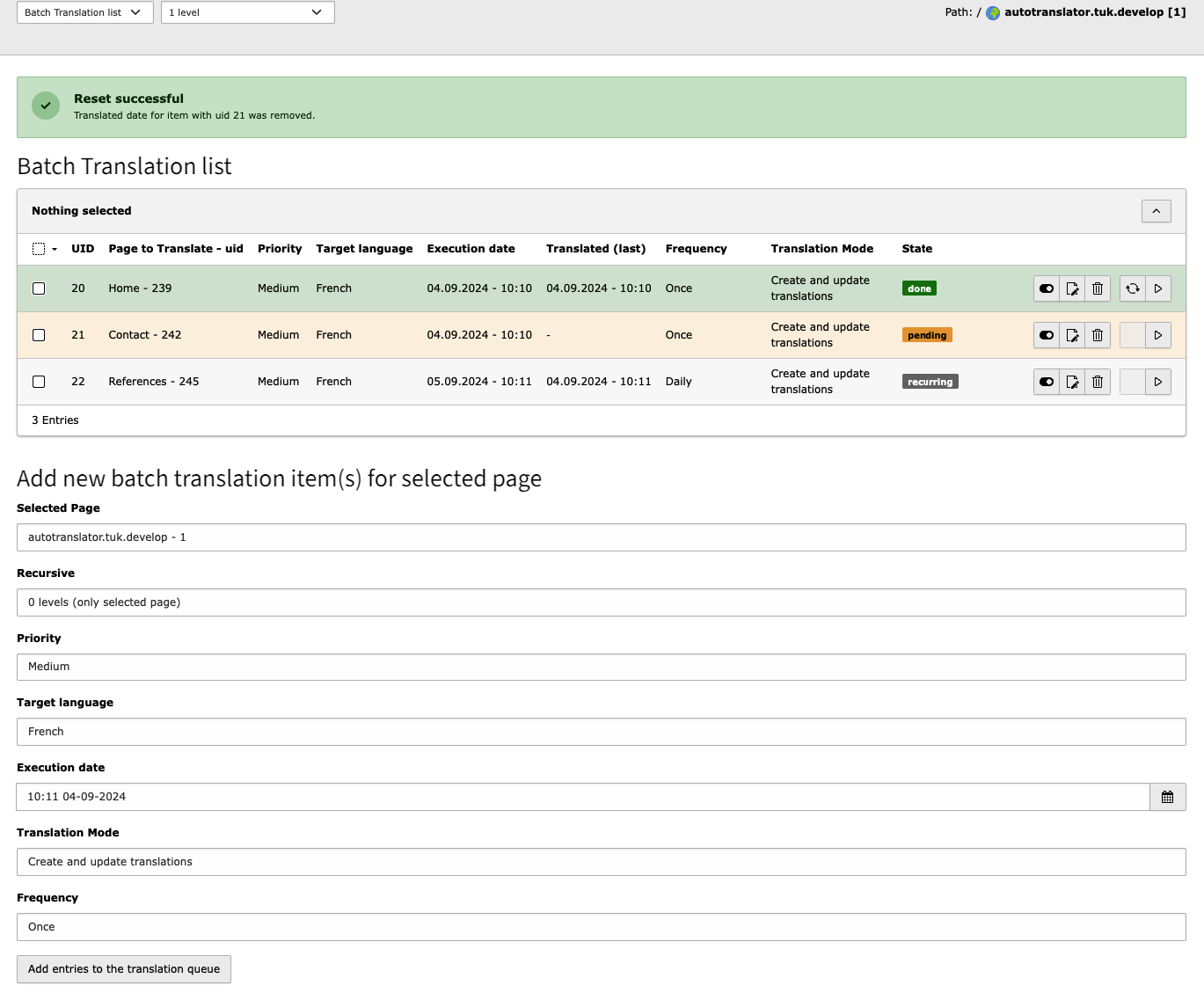Image resolution: width=1204 pixels, height=1000 pixels.
Task: Click the green success checkmark icon
Action: (x=46, y=106)
